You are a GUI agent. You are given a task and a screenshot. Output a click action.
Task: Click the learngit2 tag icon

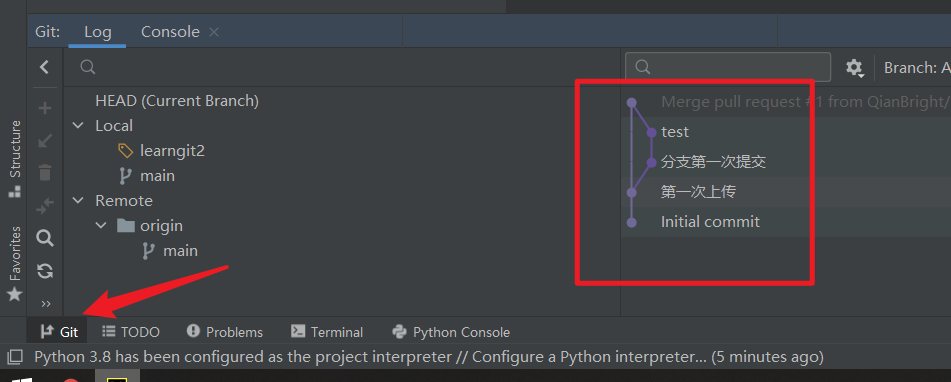click(x=125, y=150)
